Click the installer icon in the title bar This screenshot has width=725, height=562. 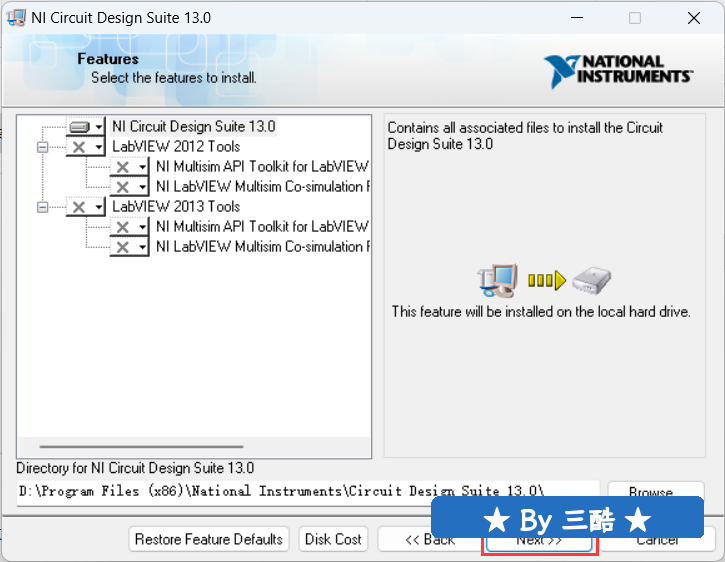16,18
